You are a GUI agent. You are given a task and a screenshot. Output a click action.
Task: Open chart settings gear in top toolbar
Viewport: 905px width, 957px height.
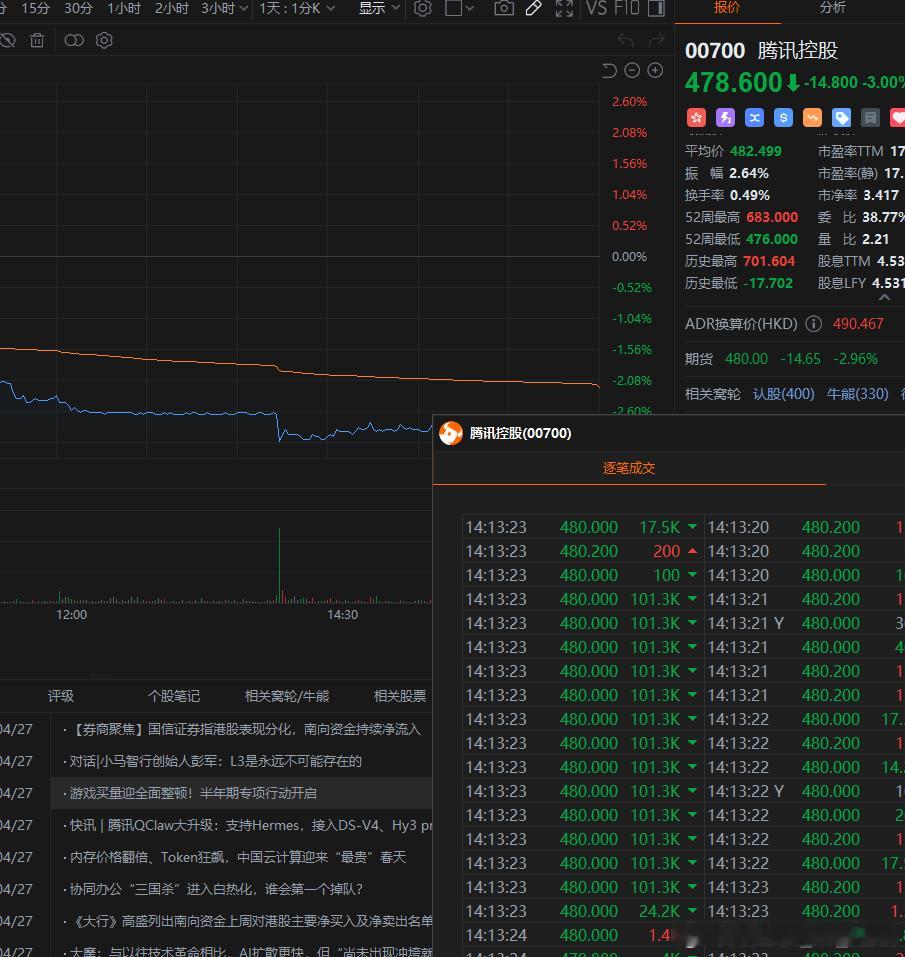point(422,9)
